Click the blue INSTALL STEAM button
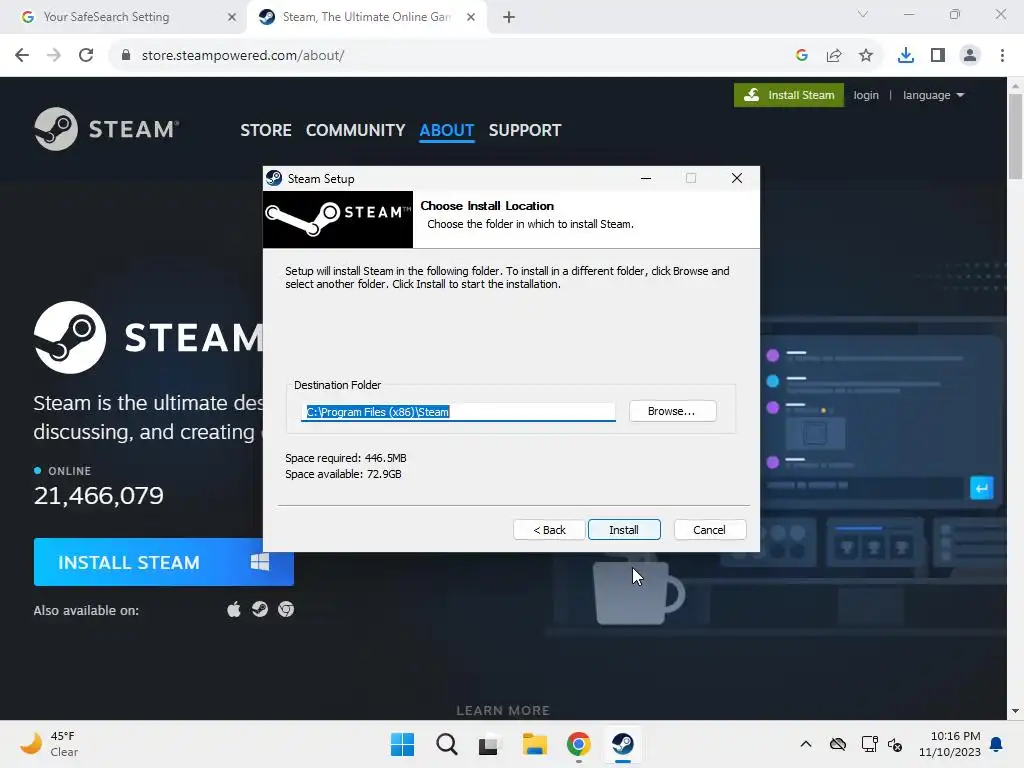The width and height of the screenshot is (1024, 768). point(163,562)
